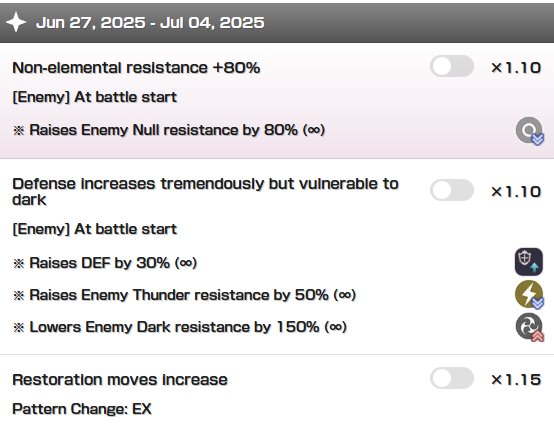The height and width of the screenshot is (435, 554).
Task: Turn on Restoration moves increase switch
Action: [x=452, y=378]
